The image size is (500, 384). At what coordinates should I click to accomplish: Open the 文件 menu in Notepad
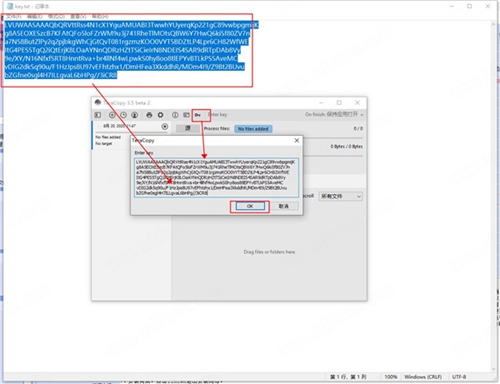pyautogui.click(x=14, y=16)
